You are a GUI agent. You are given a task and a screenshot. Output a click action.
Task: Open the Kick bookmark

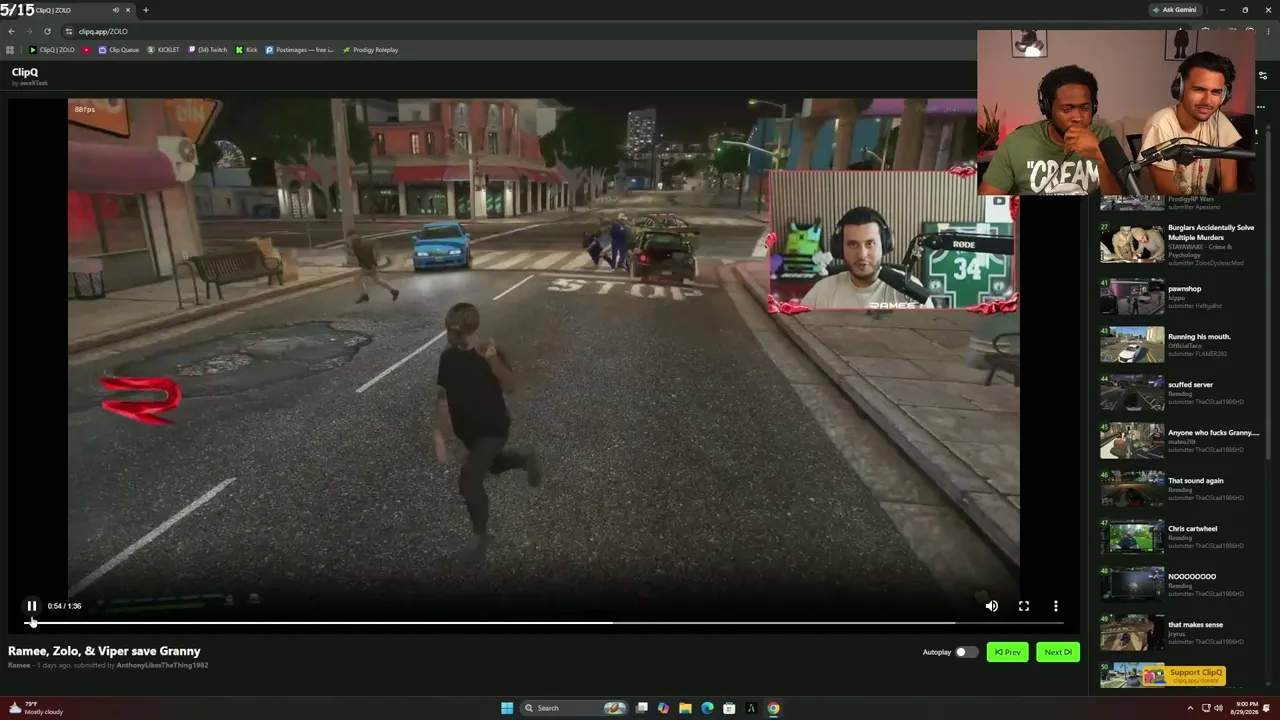tap(247, 50)
